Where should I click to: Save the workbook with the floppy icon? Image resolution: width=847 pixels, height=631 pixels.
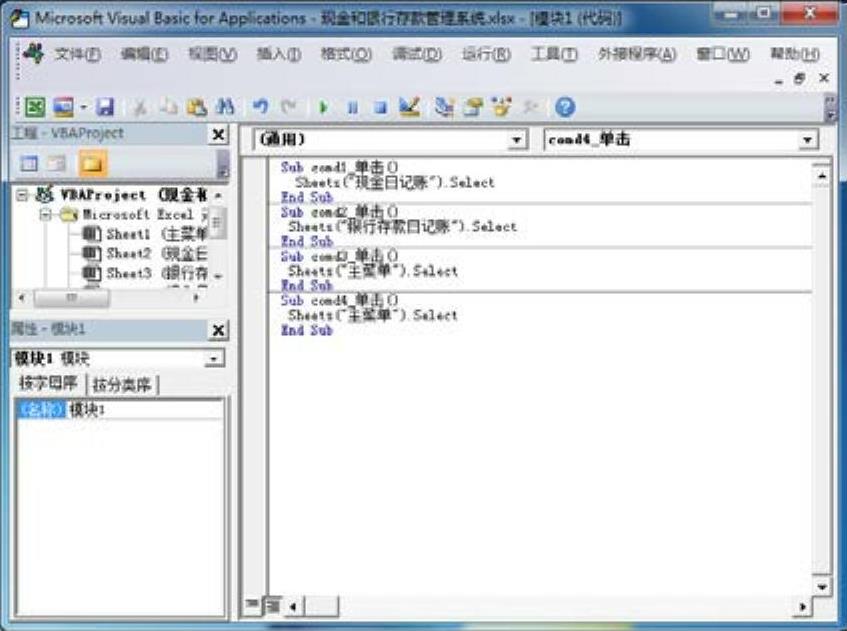105,107
